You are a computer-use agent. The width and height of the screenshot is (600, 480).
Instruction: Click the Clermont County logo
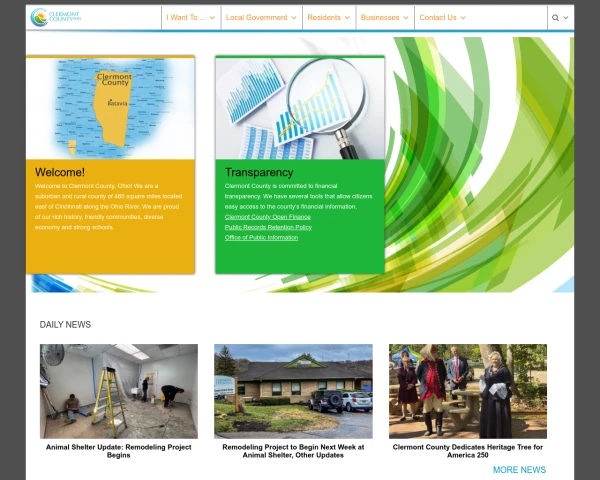(x=56, y=17)
